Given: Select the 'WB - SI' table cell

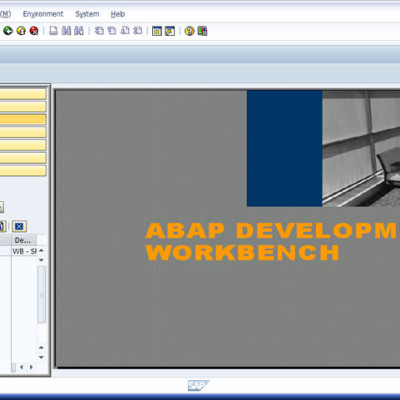Looking at the screenshot, I should (24, 251).
